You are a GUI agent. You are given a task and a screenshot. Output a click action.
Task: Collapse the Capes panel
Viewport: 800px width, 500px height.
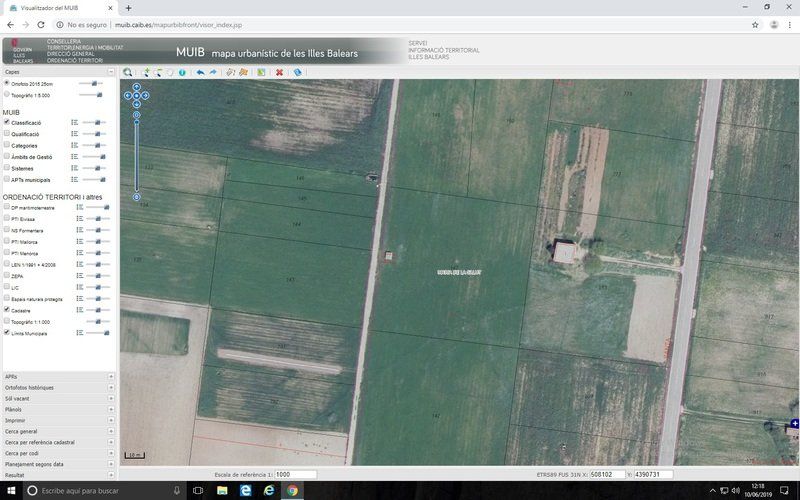click(x=111, y=72)
